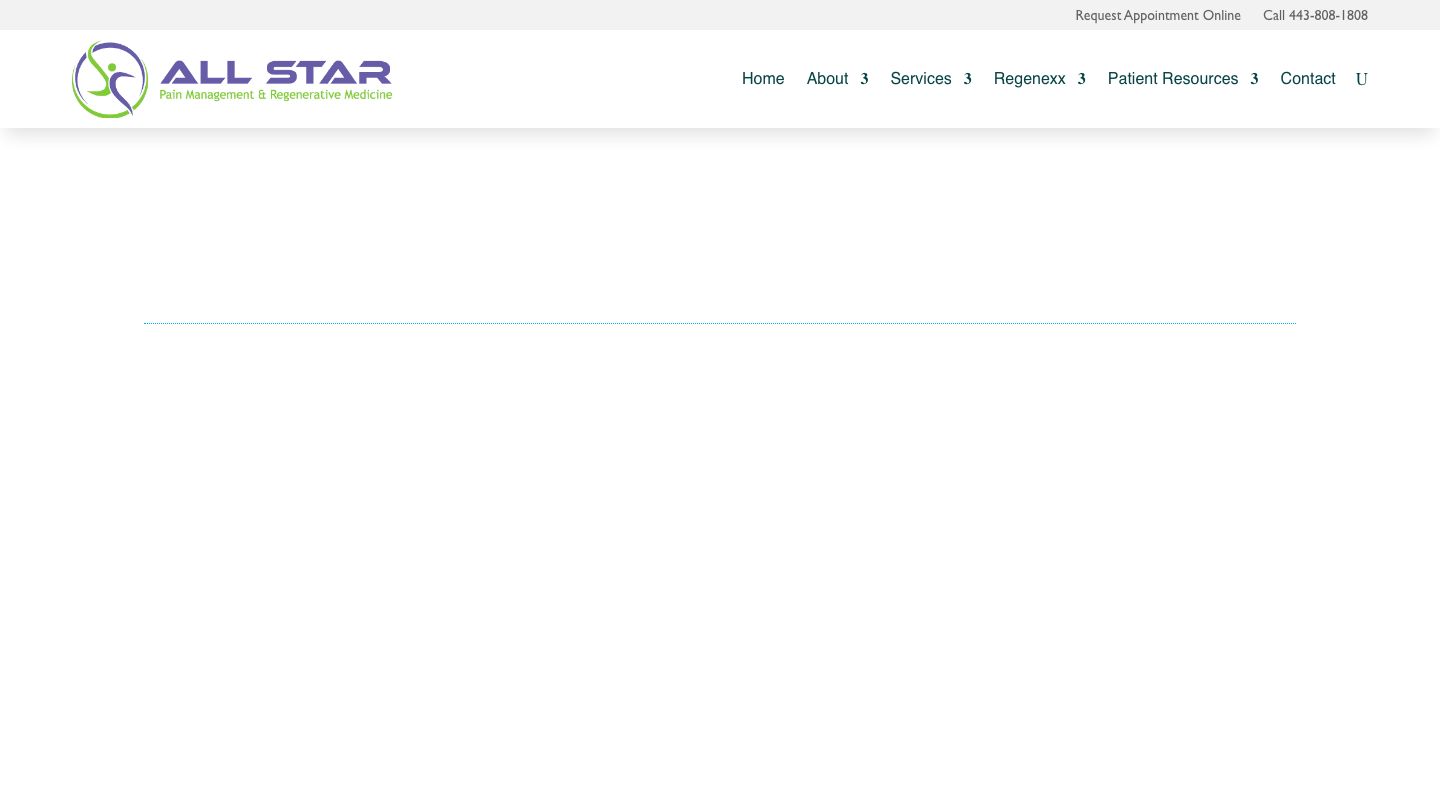Navigate to the Contact page

tap(1307, 79)
